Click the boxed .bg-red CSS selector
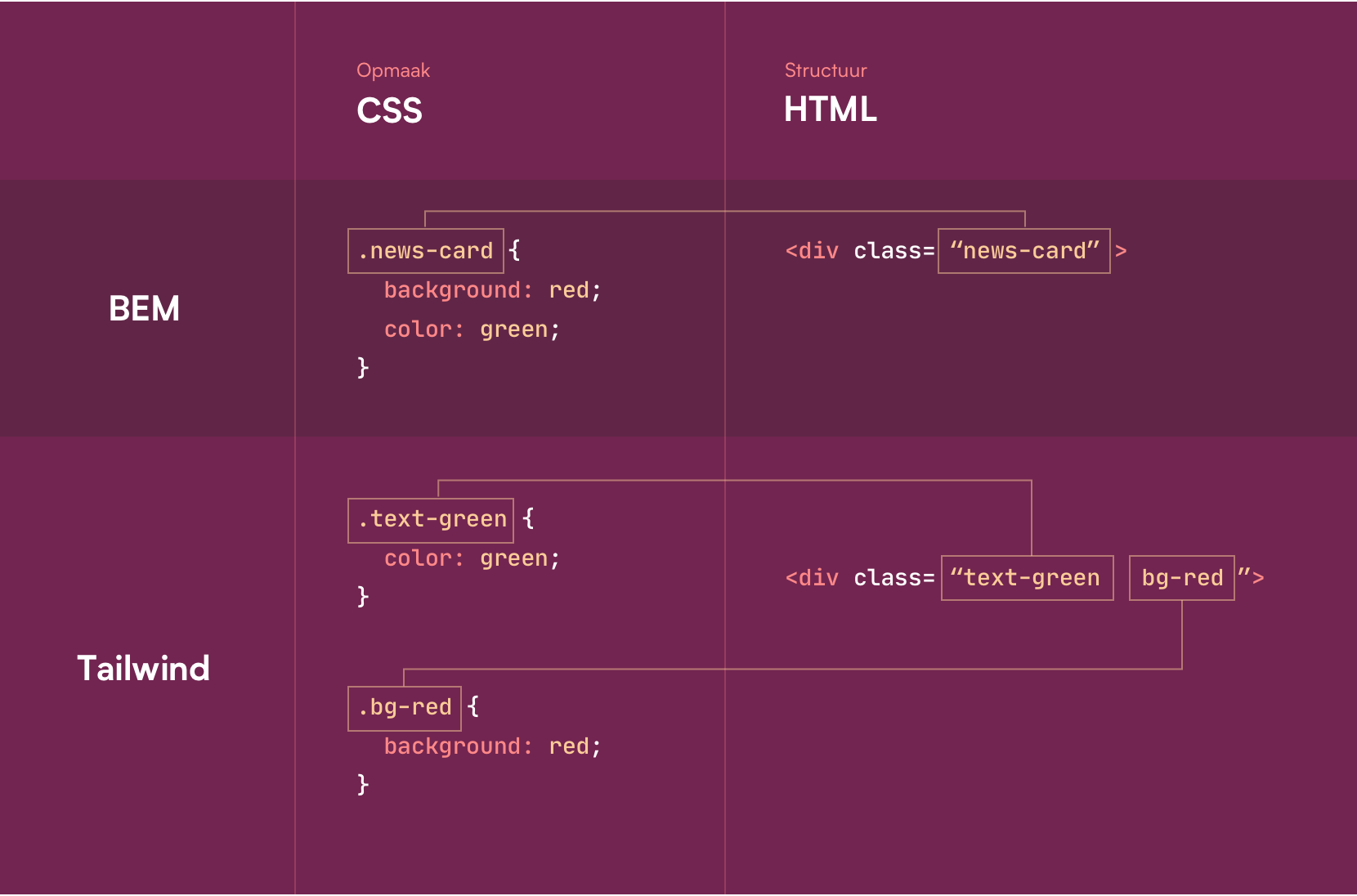This screenshot has height=896, width=1357. click(x=405, y=709)
